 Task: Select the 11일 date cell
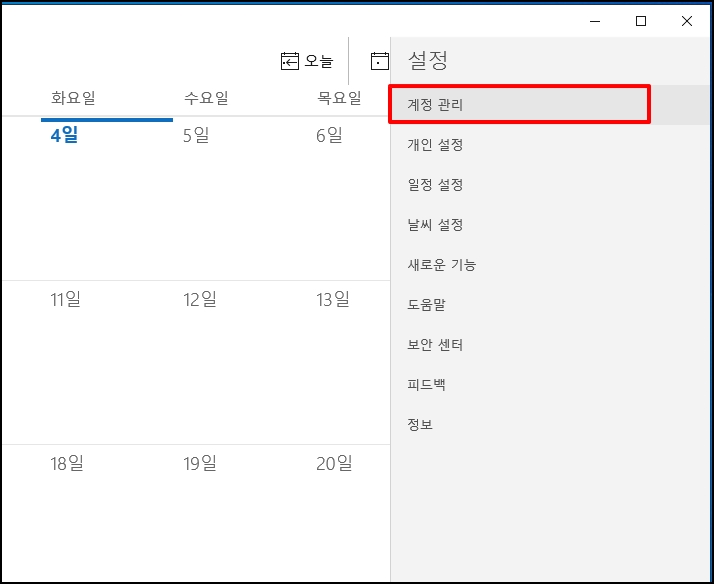(107, 362)
